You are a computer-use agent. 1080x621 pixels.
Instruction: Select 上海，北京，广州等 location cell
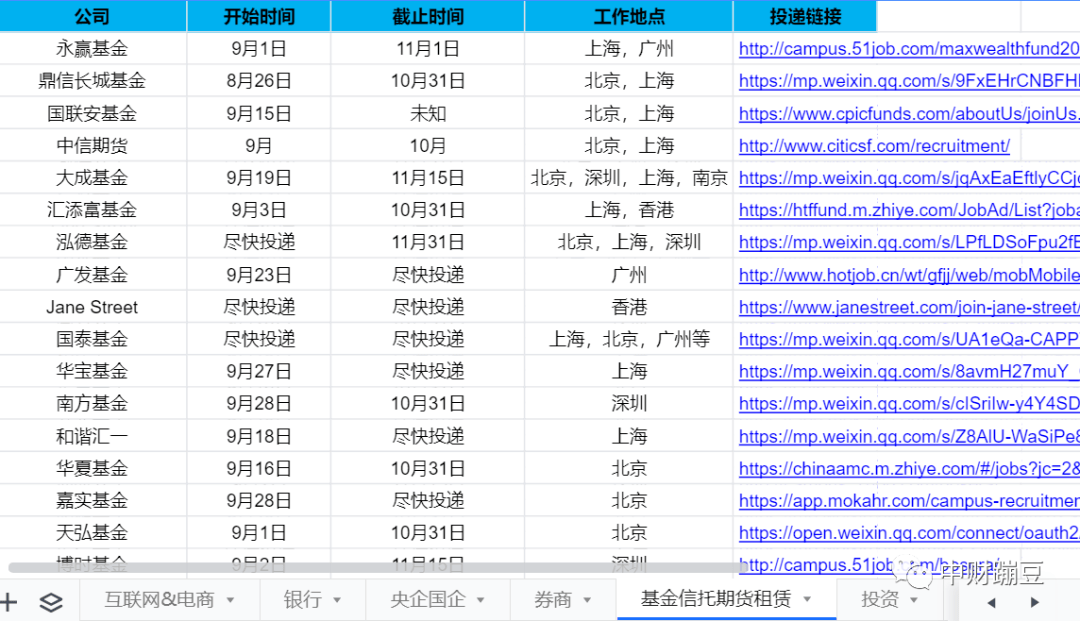pyautogui.click(x=629, y=339)
